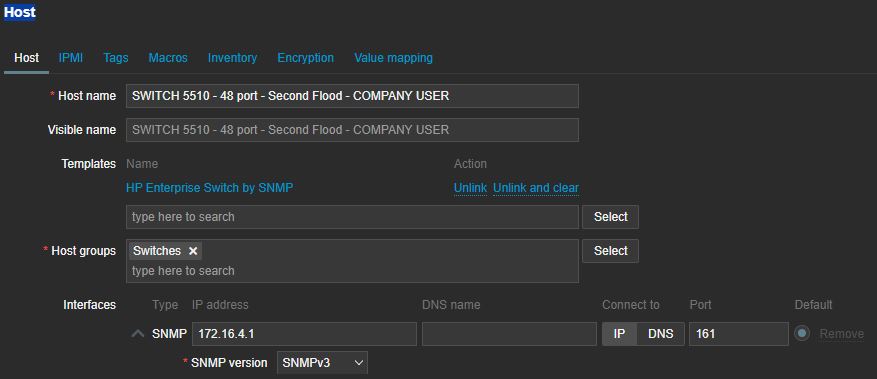Remove the Switches host group tag
The height and width of the screenshot is (379, 877).
[x=193, y=251]
